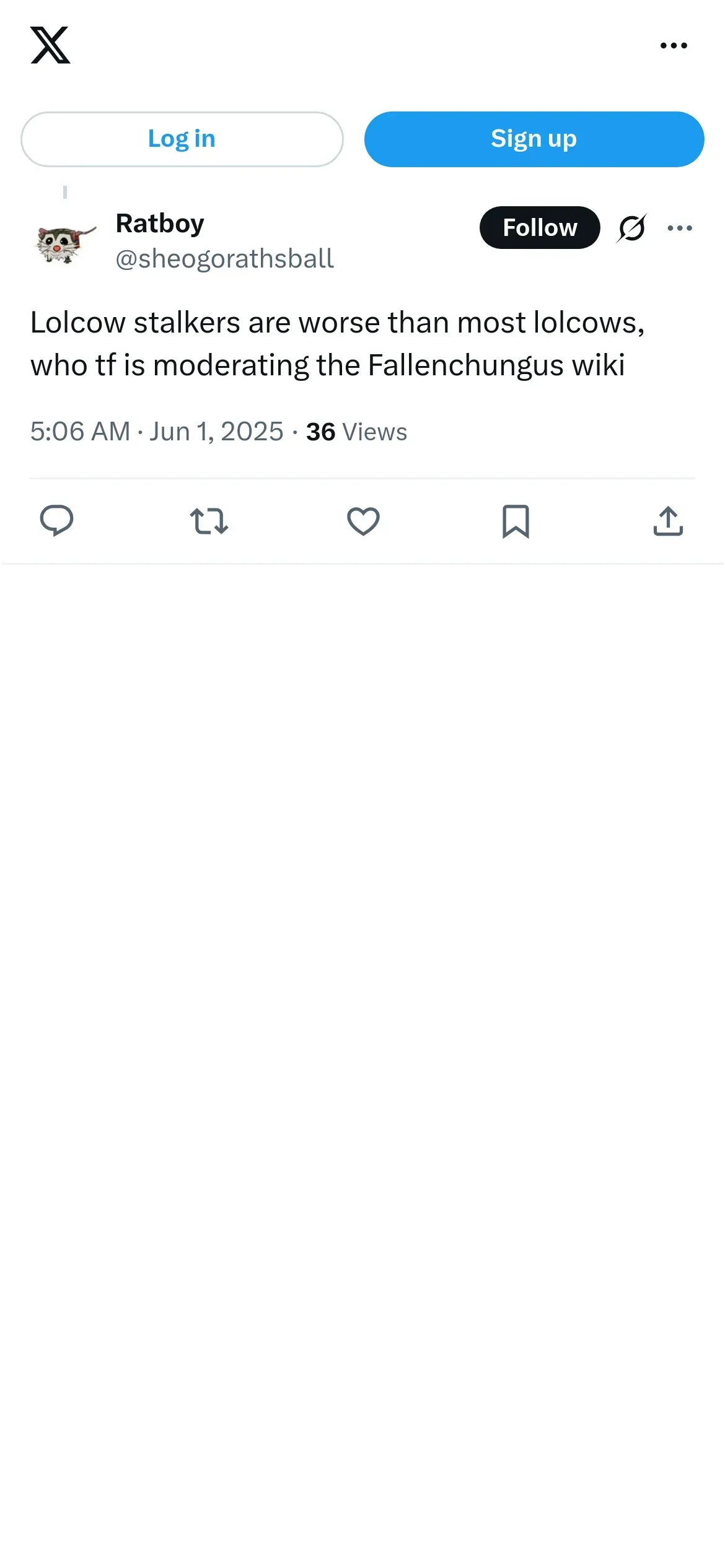
Task: Click the X logo
Action: tap(50, 45)
